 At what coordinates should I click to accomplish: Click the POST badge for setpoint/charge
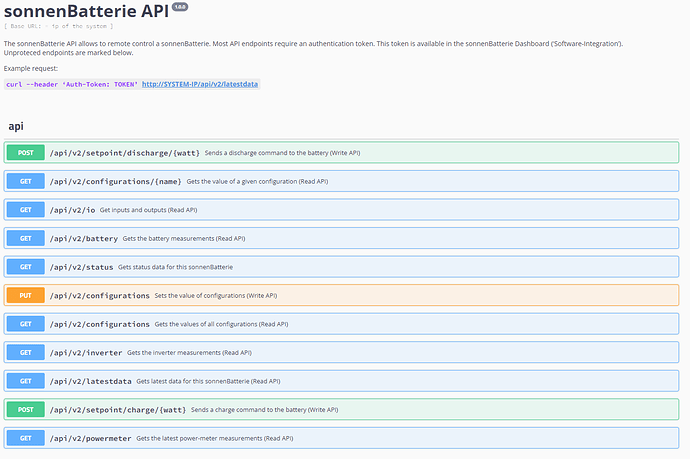[26, 410]
